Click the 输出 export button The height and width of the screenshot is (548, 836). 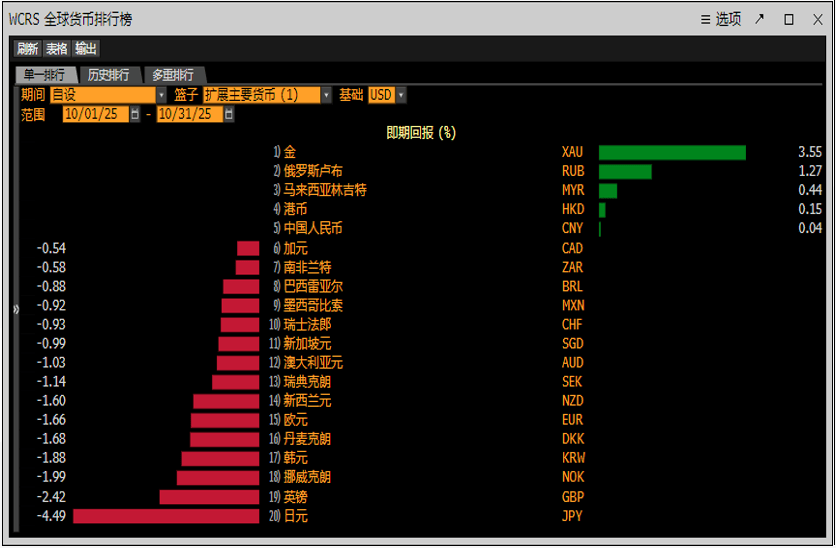[x=85, y=49]
